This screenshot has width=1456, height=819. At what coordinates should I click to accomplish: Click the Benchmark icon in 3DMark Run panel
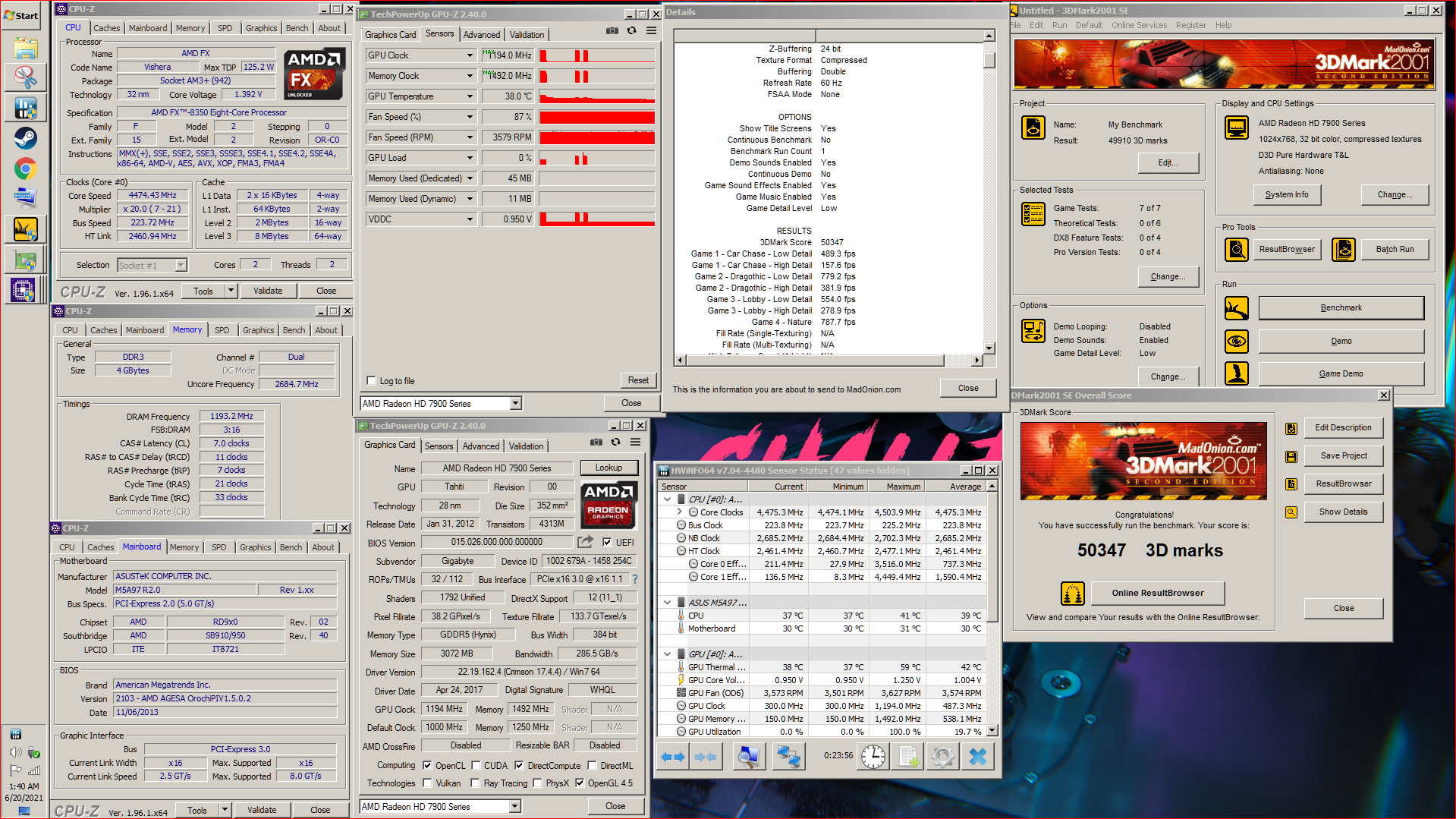tap(1237, 308)
